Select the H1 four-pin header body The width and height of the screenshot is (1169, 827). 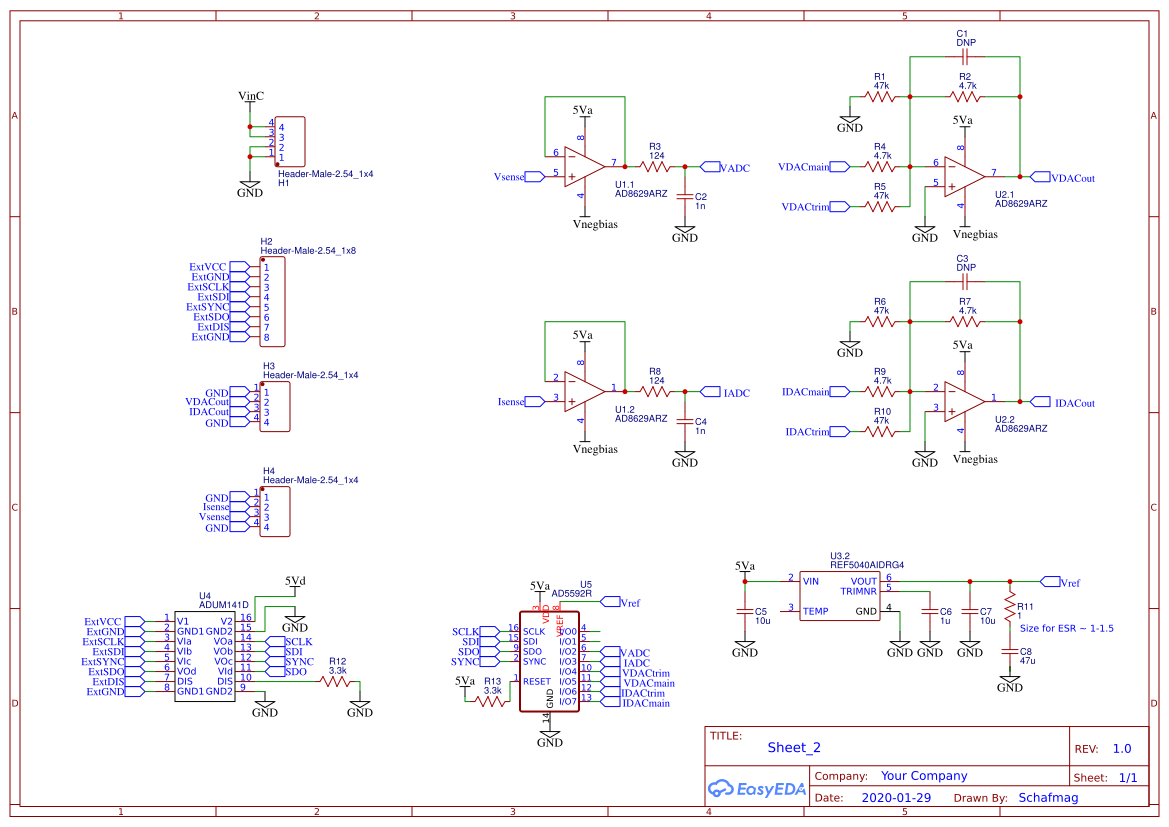click(289, 141)
